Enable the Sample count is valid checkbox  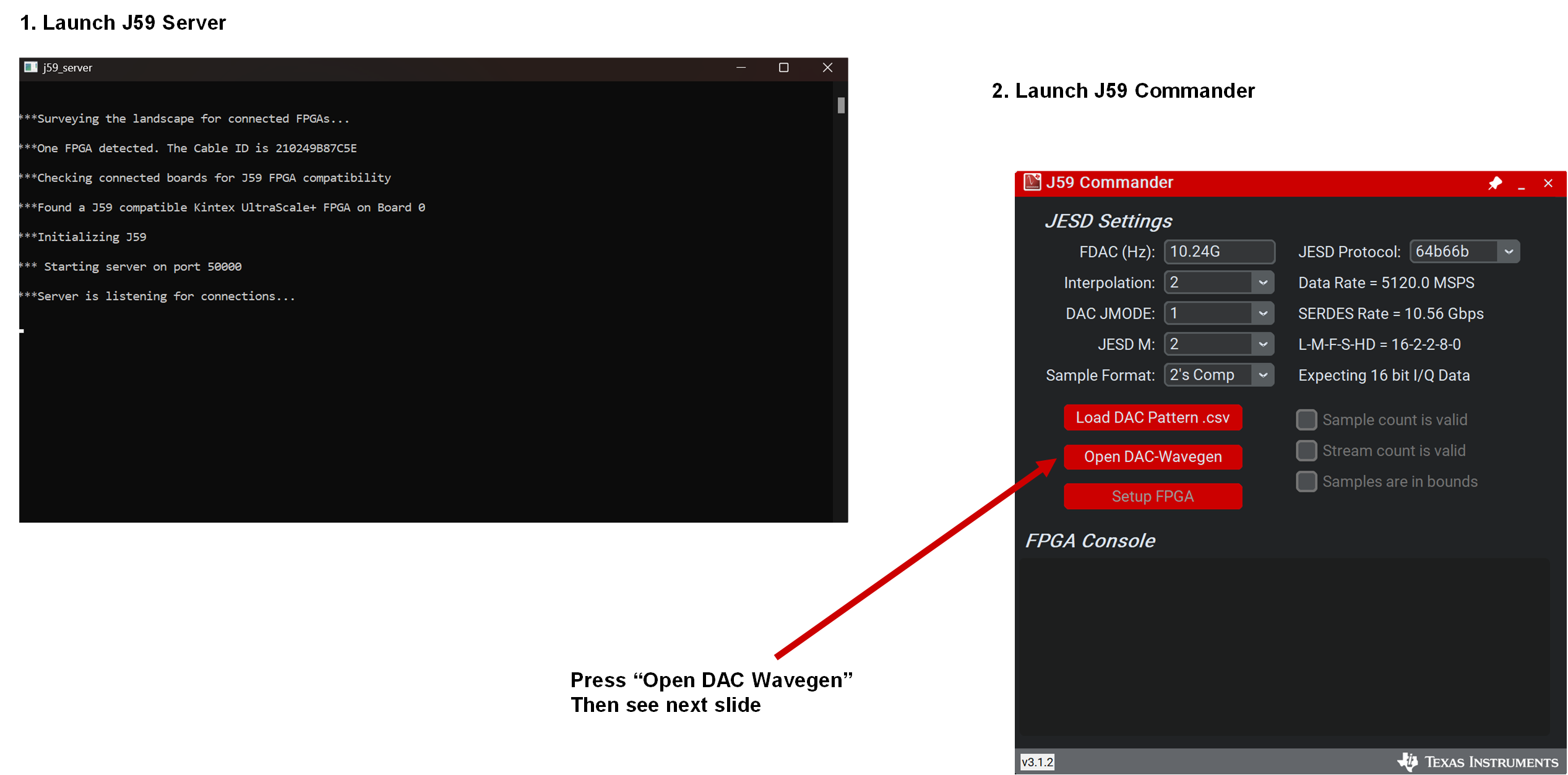coord(1307,419)
